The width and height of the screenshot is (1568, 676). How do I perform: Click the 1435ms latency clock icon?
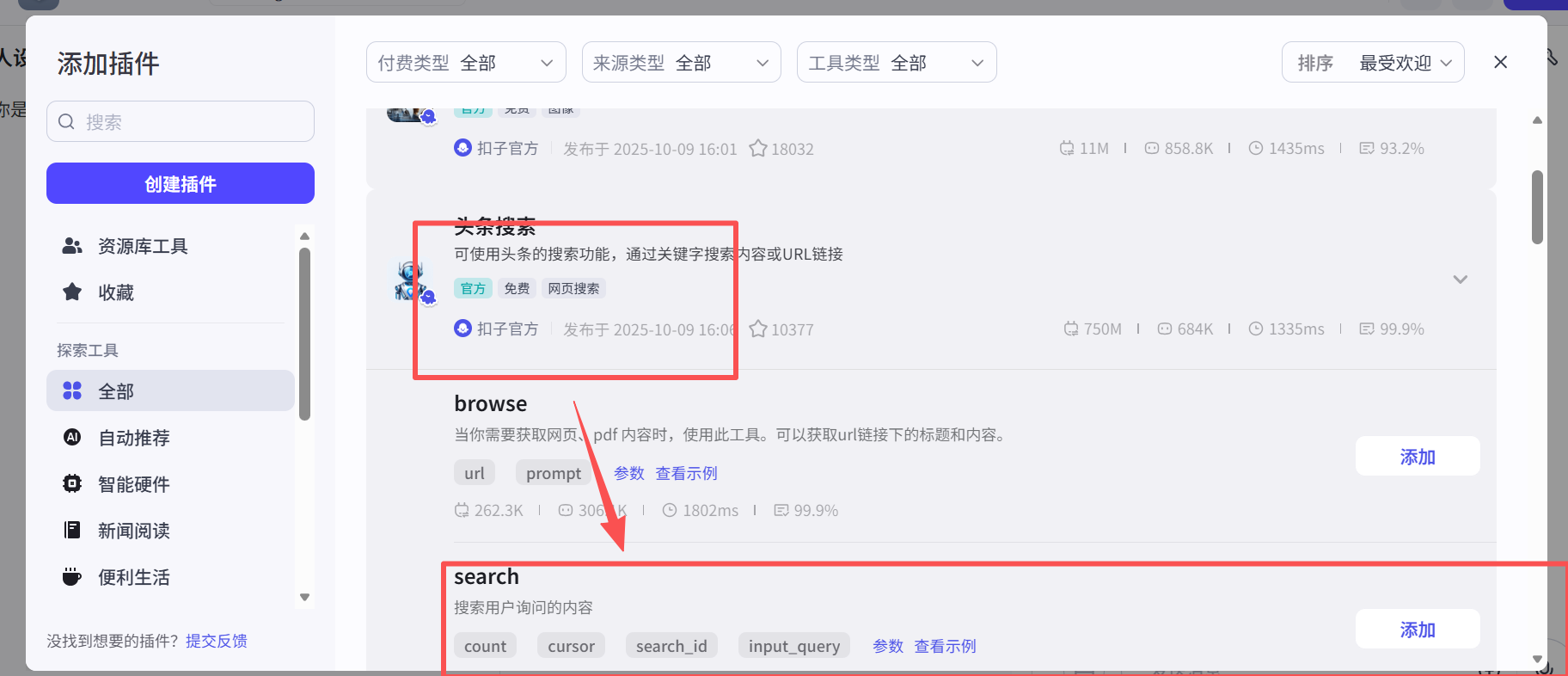tap(1256, 148)
